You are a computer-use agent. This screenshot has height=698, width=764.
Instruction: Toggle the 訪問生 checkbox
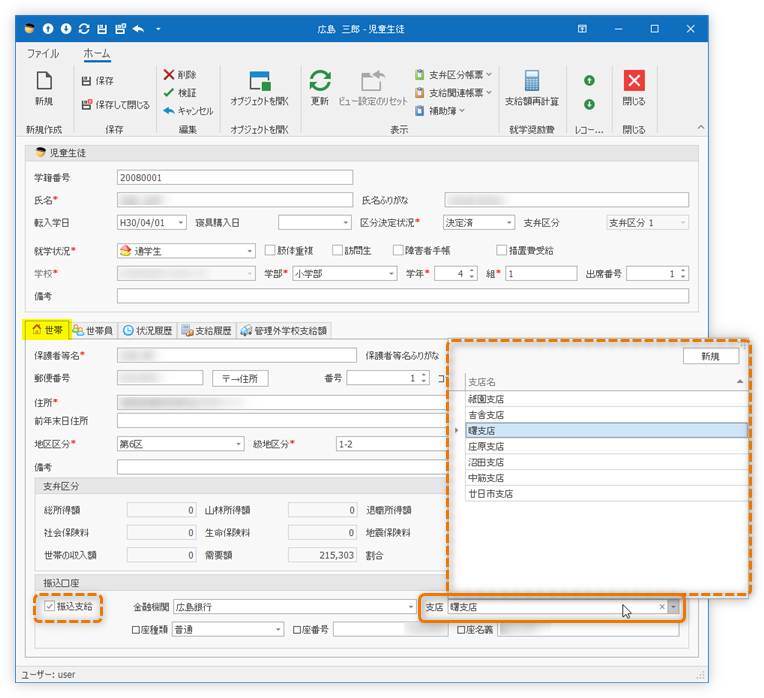337,250
